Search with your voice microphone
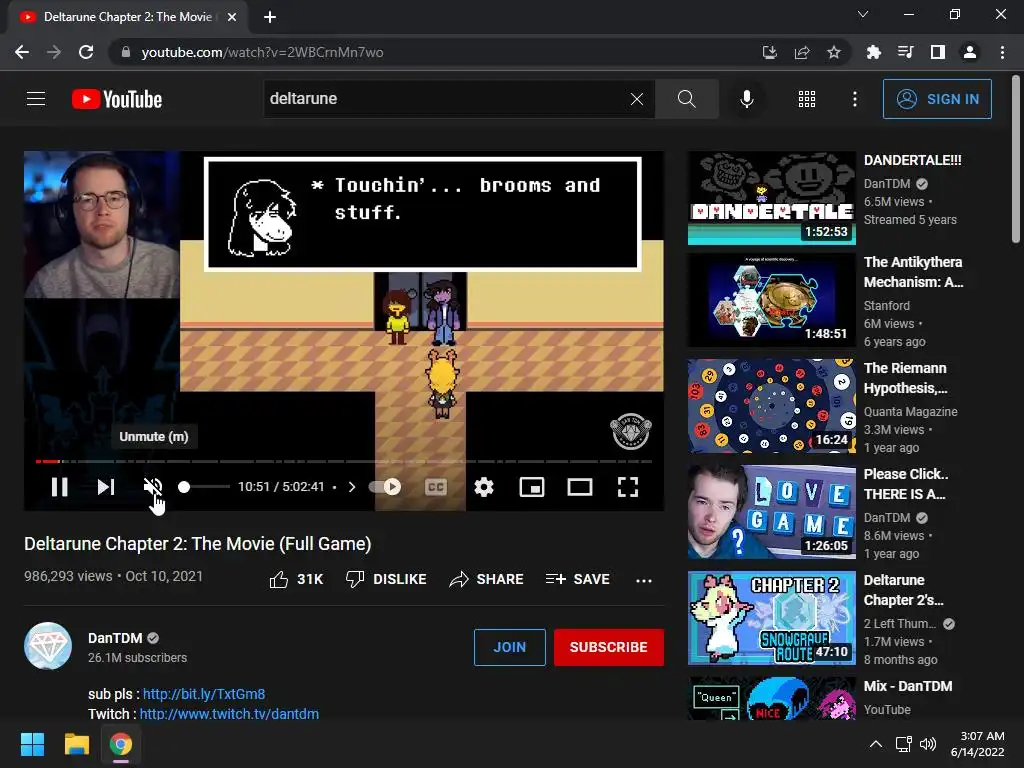1024x768 pixels. coord(746,99)
